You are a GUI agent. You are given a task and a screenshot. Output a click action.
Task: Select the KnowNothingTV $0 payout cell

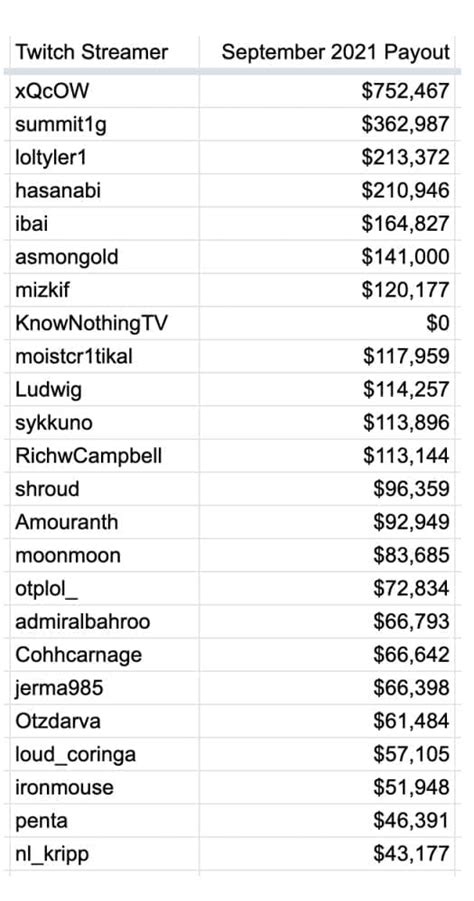[327, 323]
